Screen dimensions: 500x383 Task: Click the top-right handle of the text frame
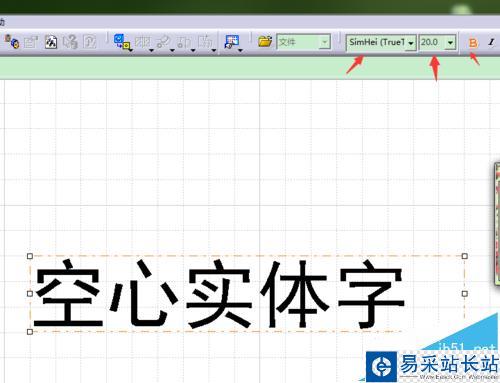click(465, 256)
